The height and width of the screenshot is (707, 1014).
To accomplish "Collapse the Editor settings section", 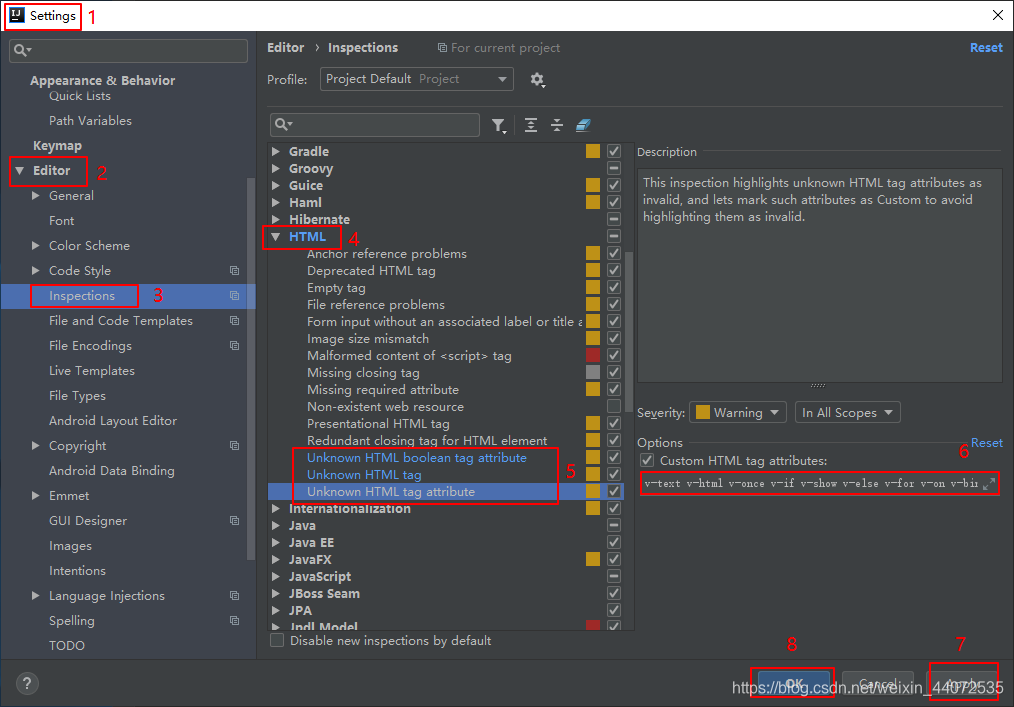I will pos(20,171).
